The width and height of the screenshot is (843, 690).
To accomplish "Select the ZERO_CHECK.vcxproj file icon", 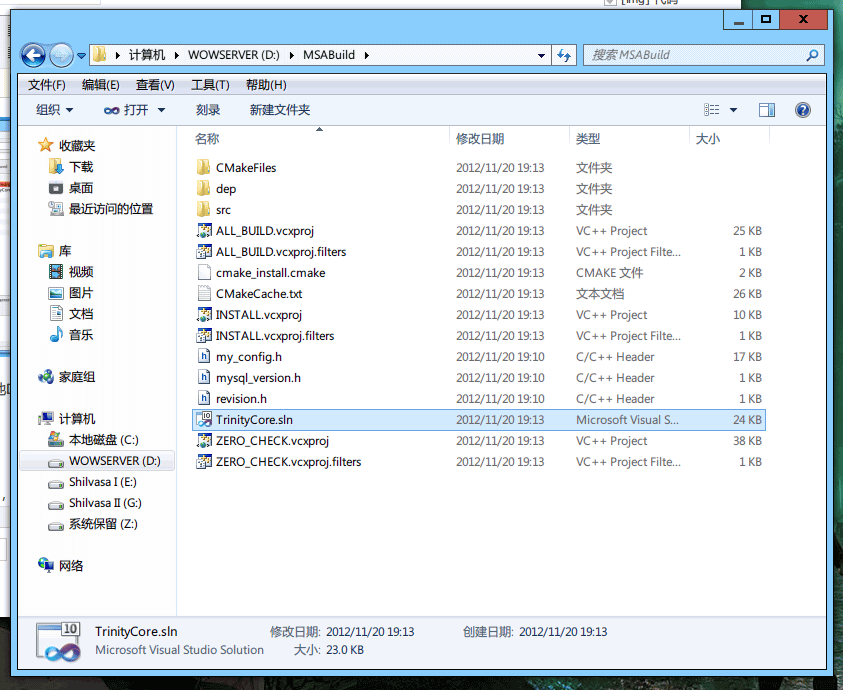I will 204,441.
